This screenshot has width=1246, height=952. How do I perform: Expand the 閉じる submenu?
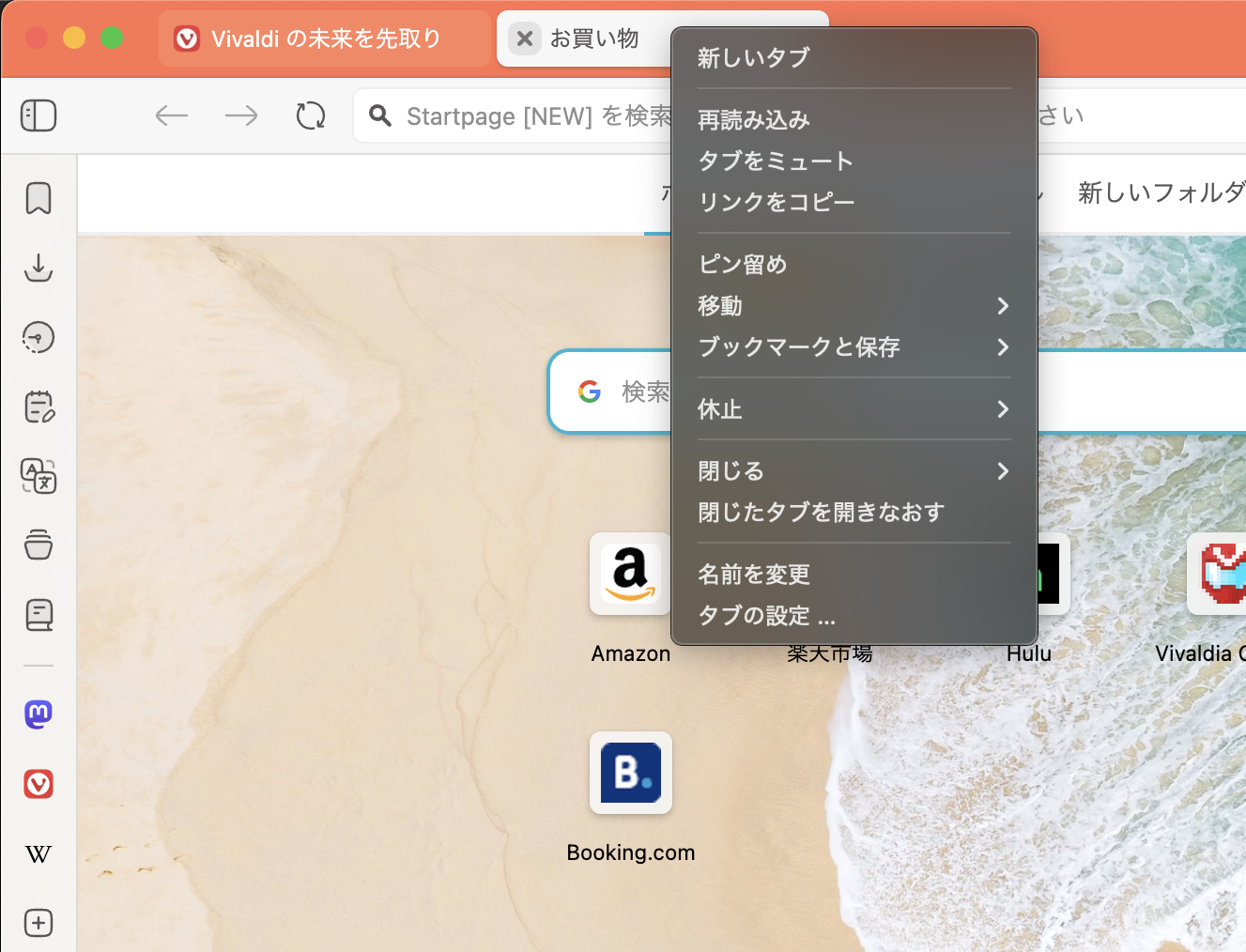coord(731,470)
